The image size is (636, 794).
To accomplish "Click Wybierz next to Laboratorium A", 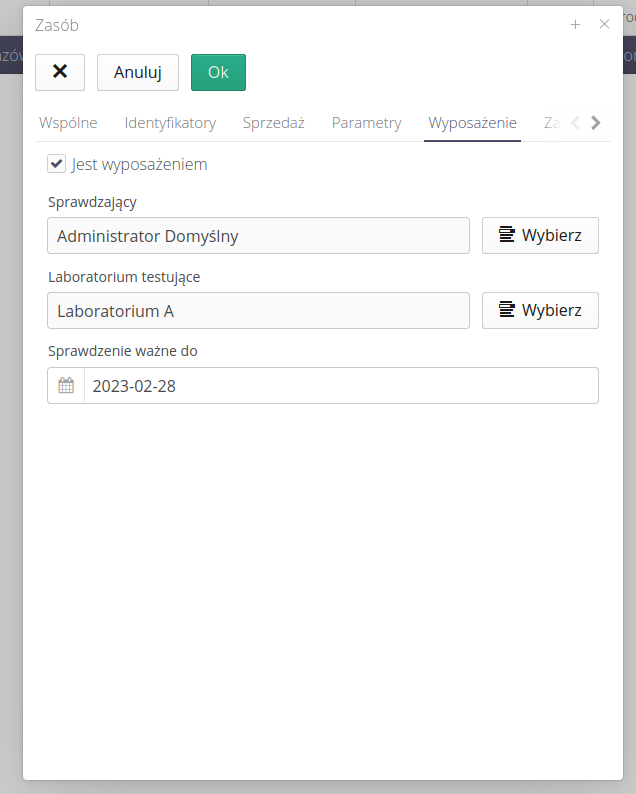I will [x=540, y=311].
